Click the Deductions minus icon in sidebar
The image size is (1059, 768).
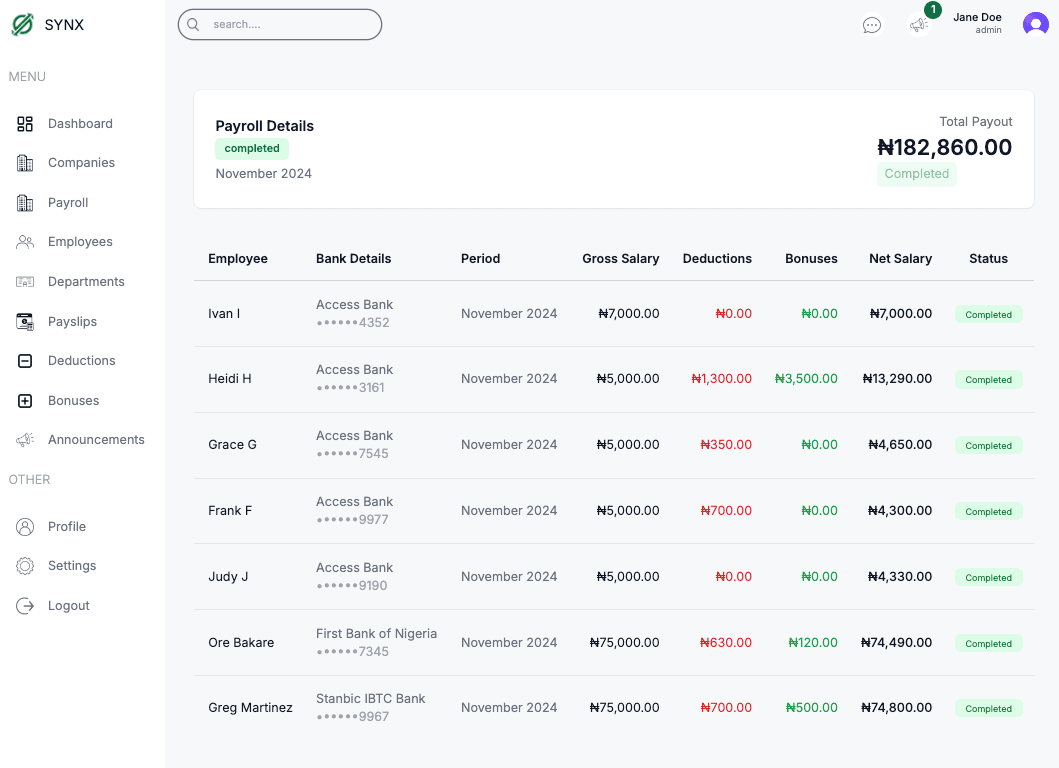click(25, 361)
